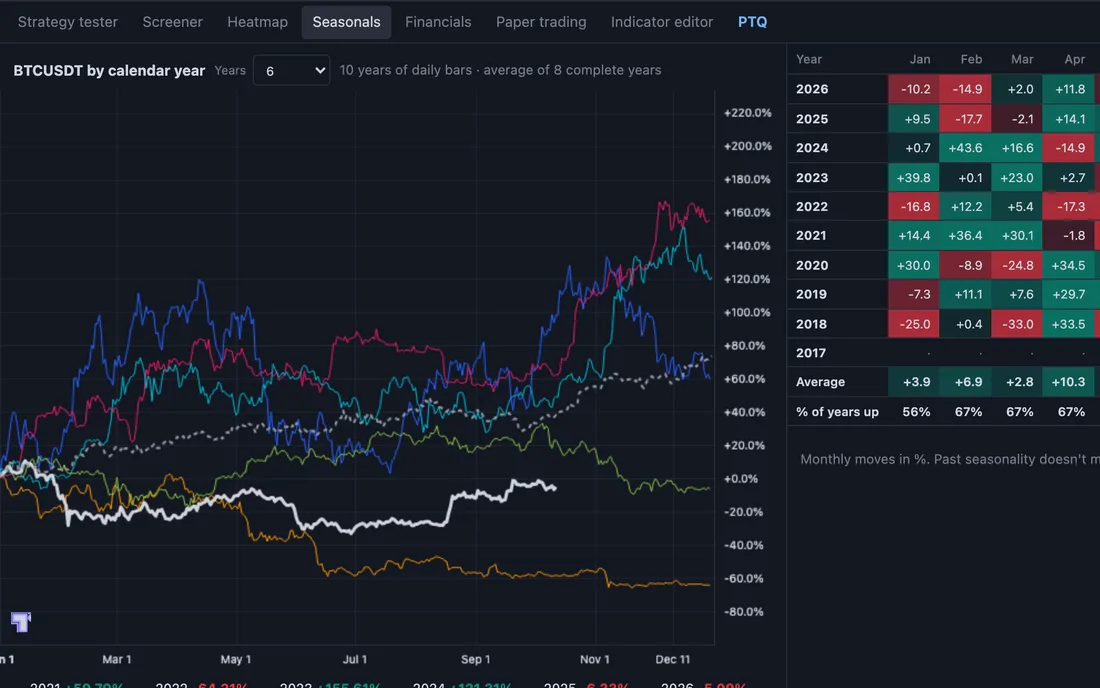Image resolution: width=1100 pixels, height=688 pixels.
Task: Select the 2018 row label
Action: coord(811,324)
